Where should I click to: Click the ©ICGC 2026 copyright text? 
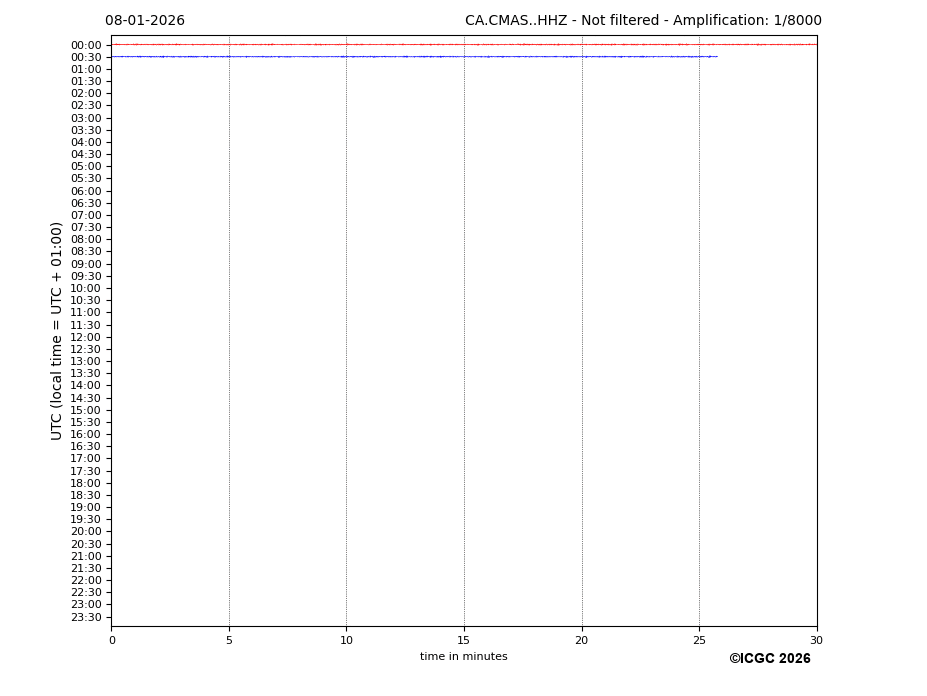pos(769,659)
